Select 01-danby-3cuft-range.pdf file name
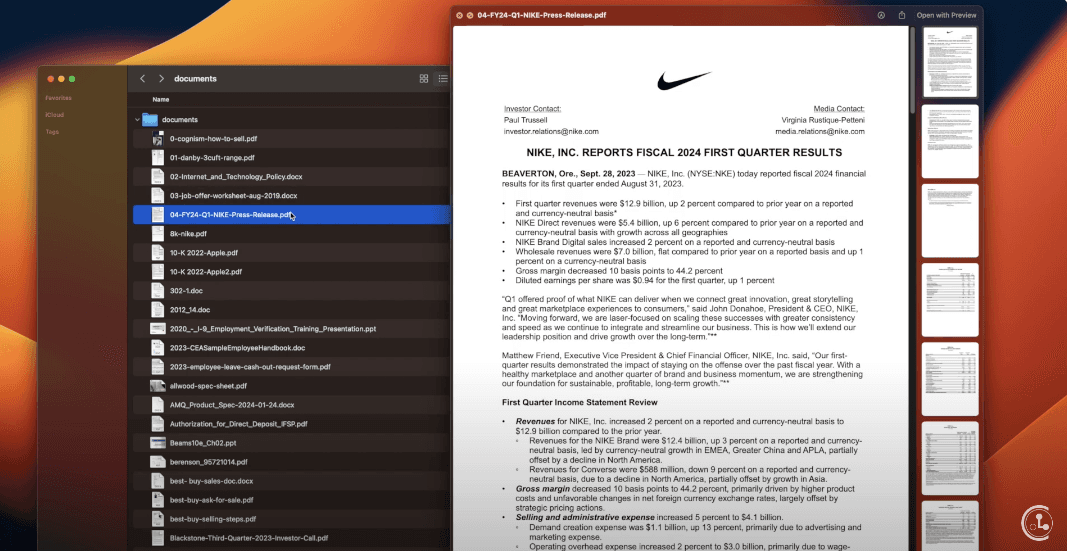Image resolution: width=1067 pixels, height=551 pixels. 212,158
